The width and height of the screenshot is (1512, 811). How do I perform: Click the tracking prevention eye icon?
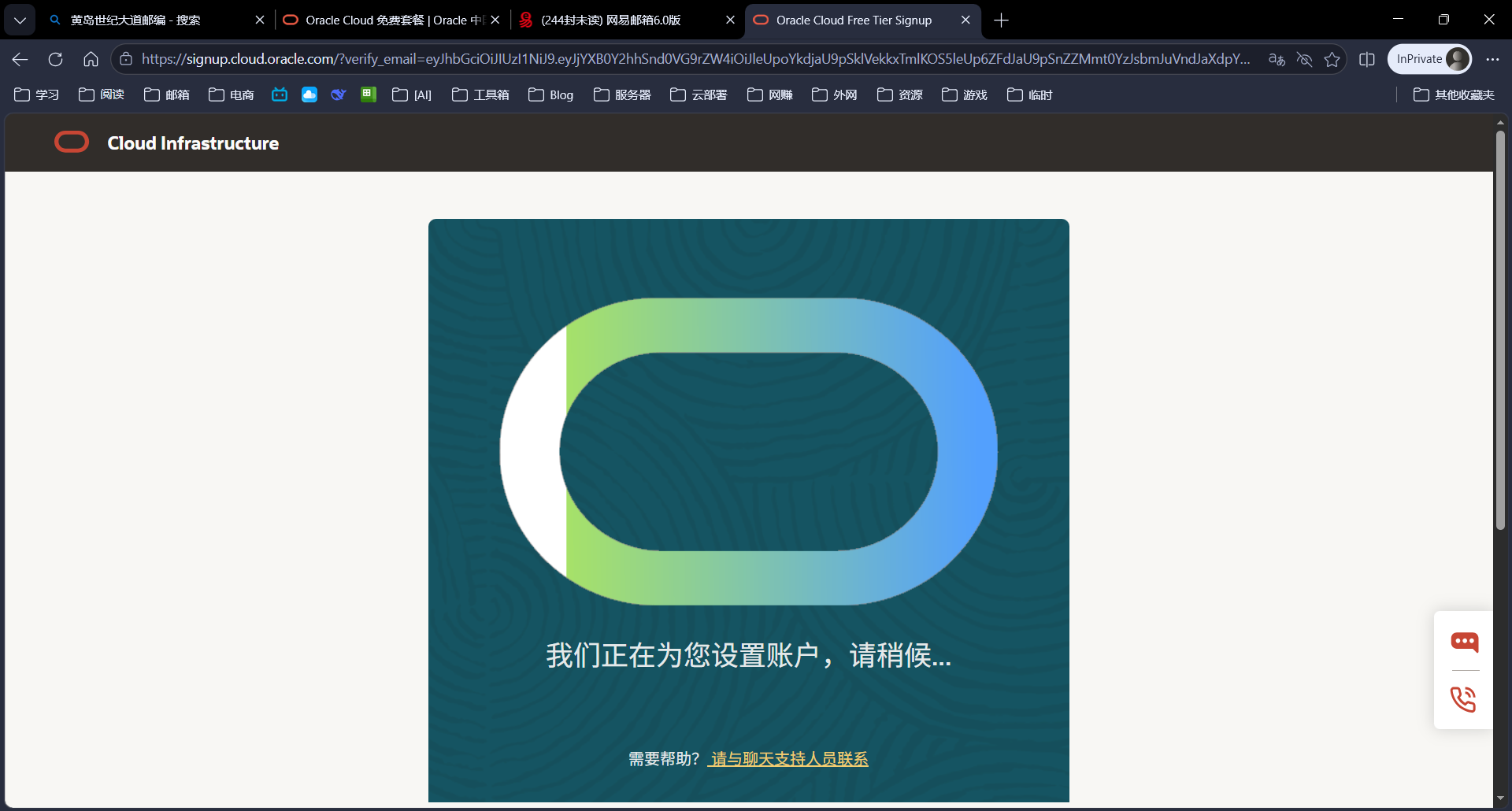[x=1304, y=59]
